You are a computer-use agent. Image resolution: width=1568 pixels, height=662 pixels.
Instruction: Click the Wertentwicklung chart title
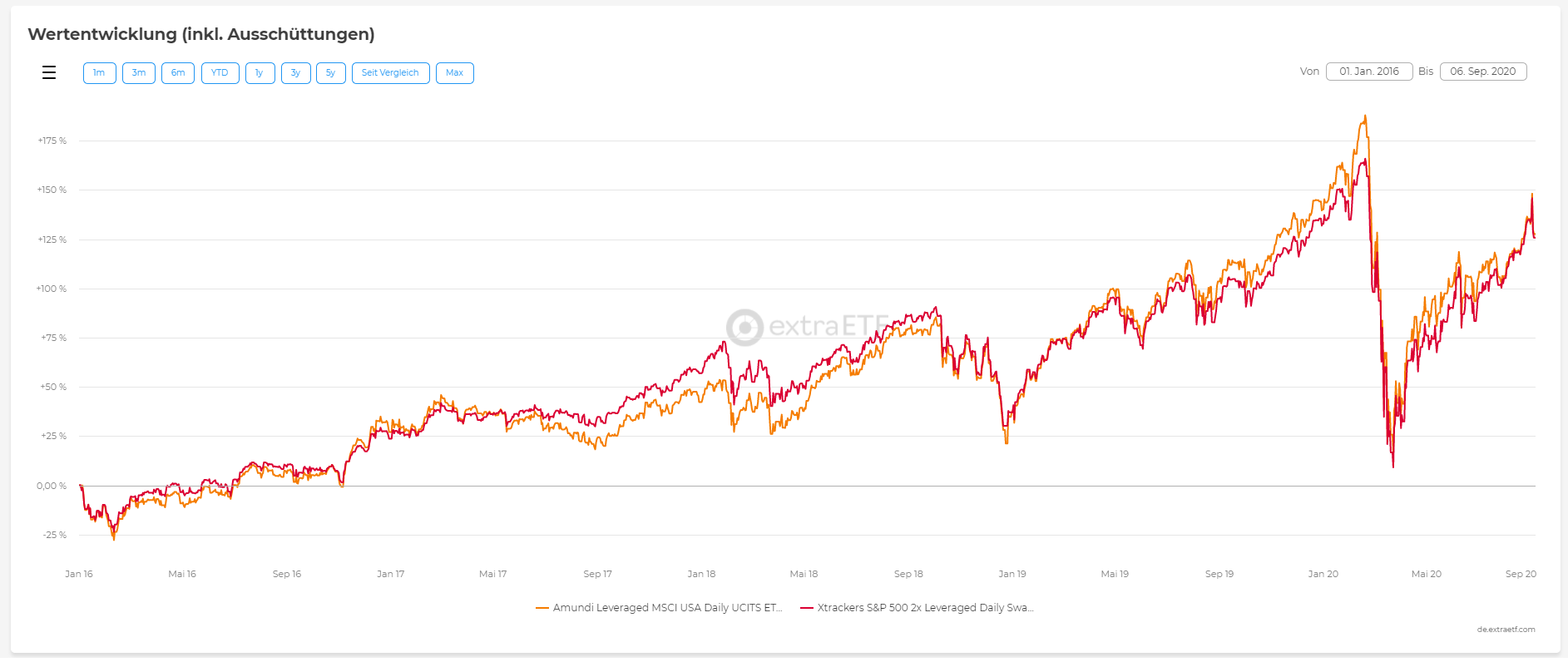201,34
